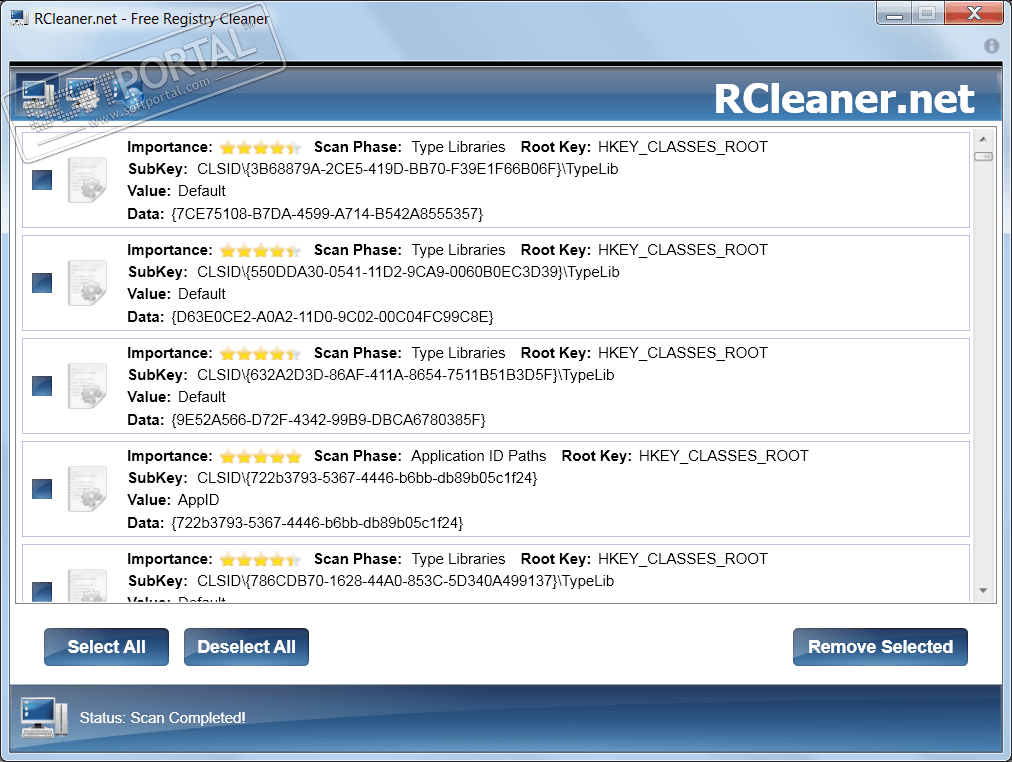Click registry file icon of the 722b3793 entry
Viewport: 1012px width, 762px height.
click(88, 489)
